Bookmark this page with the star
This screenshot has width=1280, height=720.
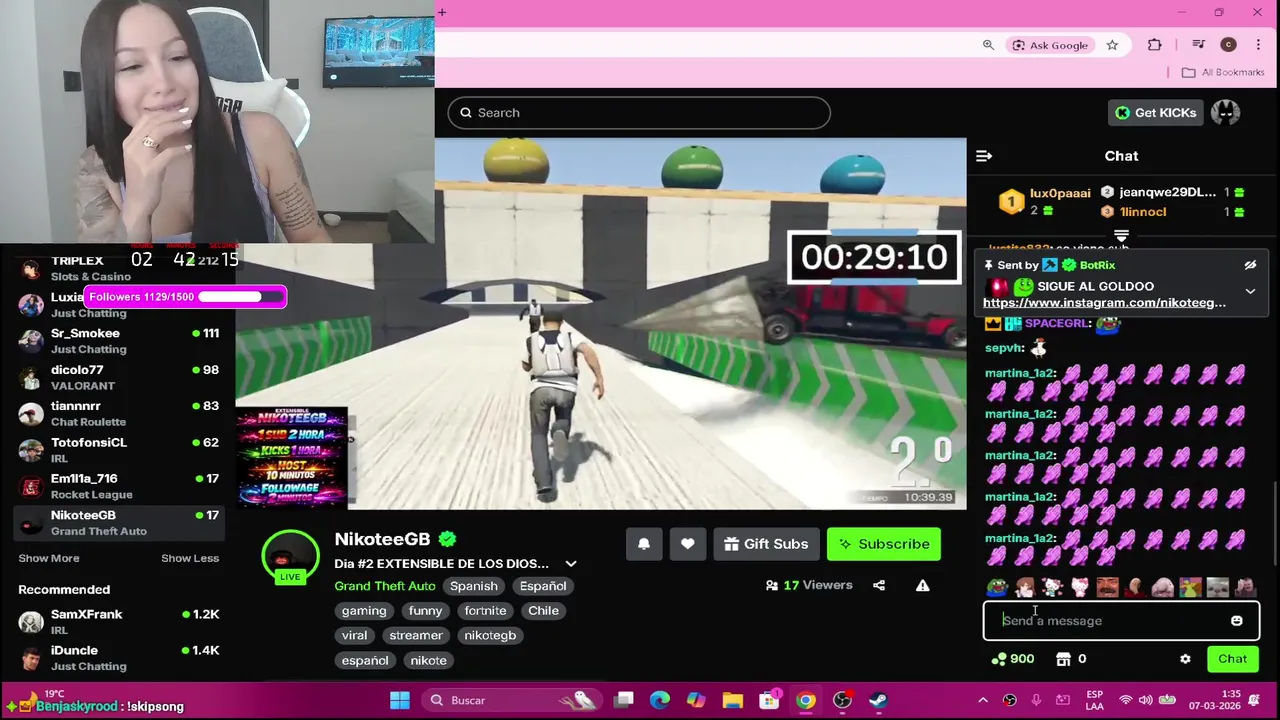(x=1112, y=45)
